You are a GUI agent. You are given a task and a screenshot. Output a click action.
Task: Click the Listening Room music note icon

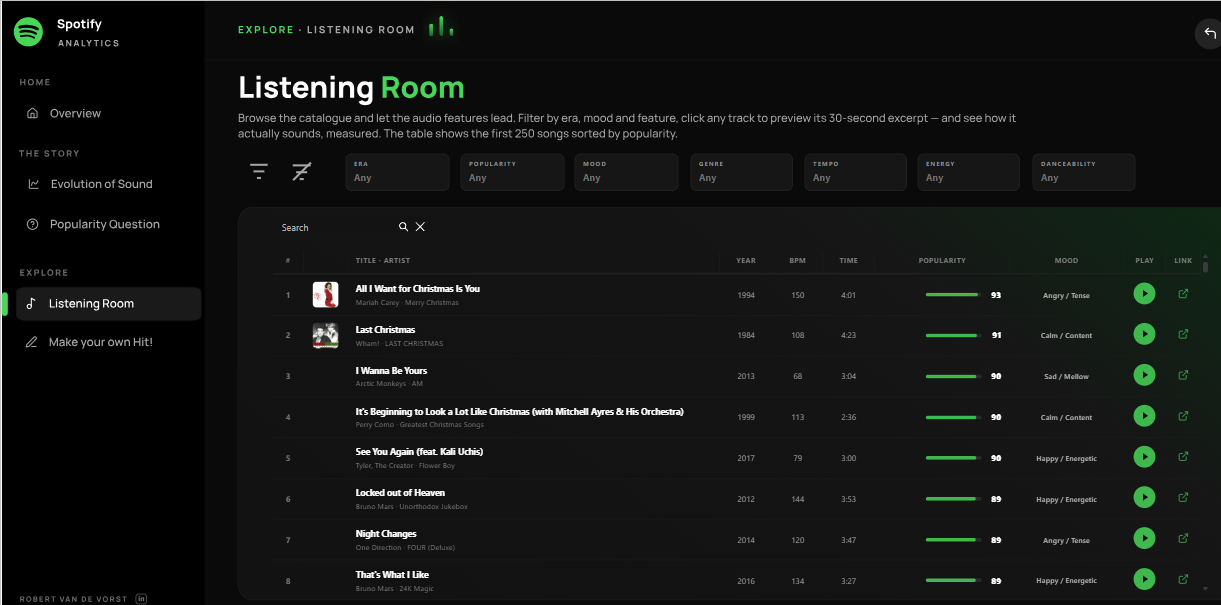tap(31, 304)
